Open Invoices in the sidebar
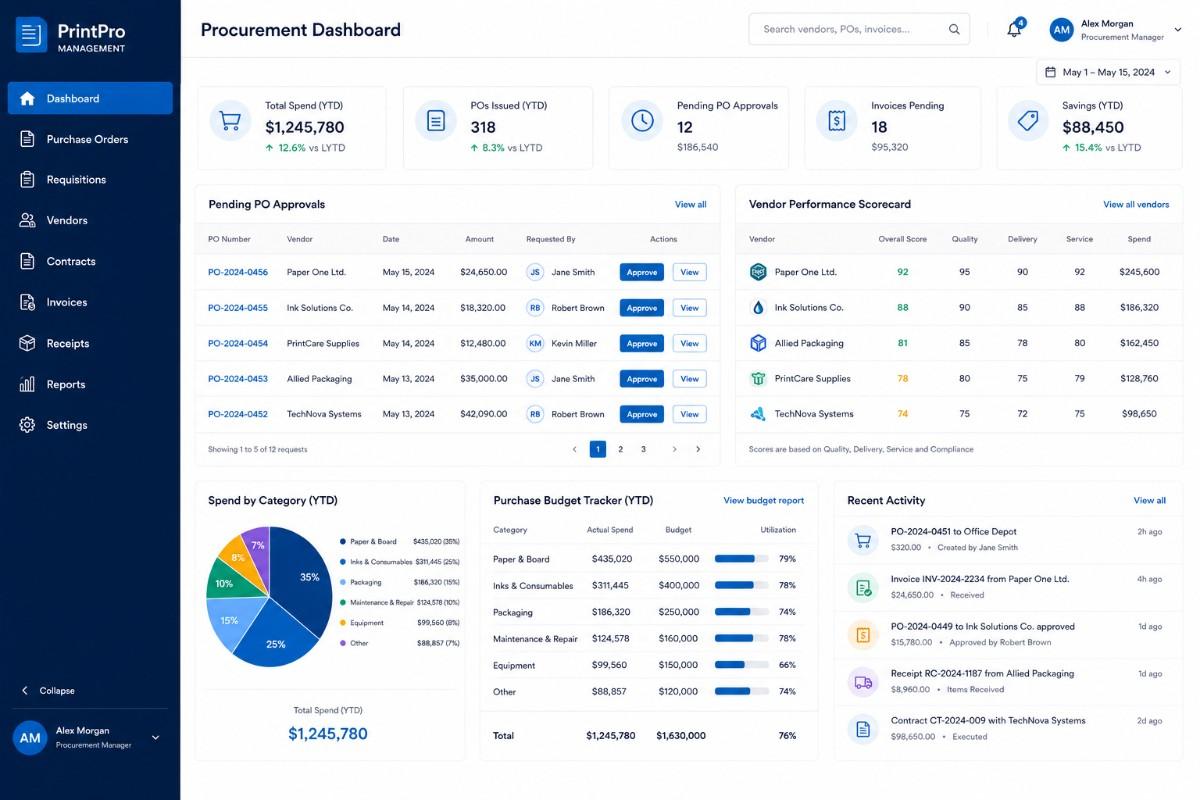Image resolution: width=1200 pixels, height=800 pixels. pyautogui.click(x=90, y=302)
